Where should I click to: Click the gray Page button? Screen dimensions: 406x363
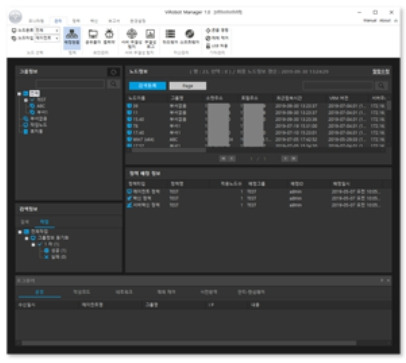188,86
